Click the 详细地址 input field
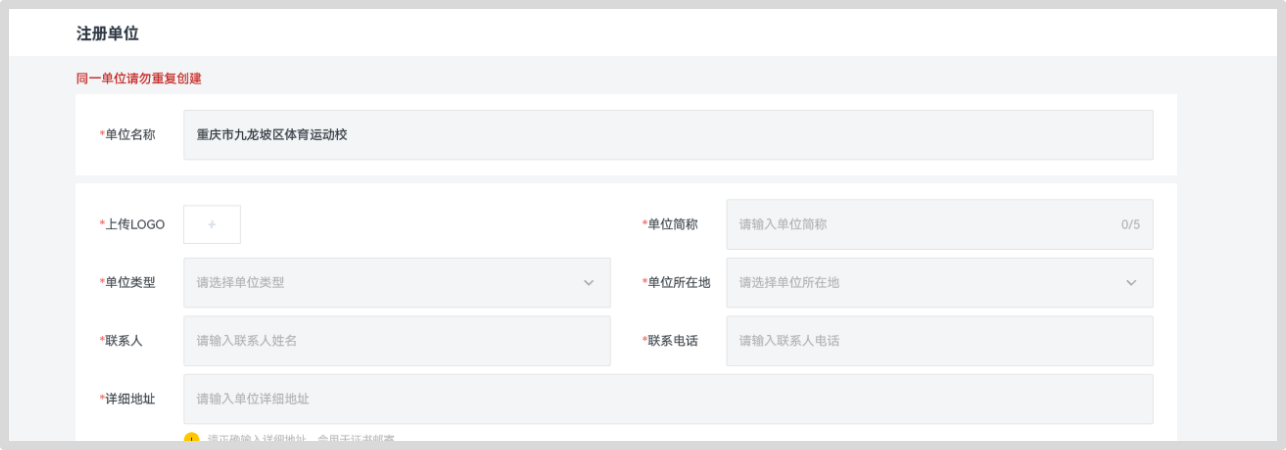Screen dimensions: 1286x450 click(667, 399)
